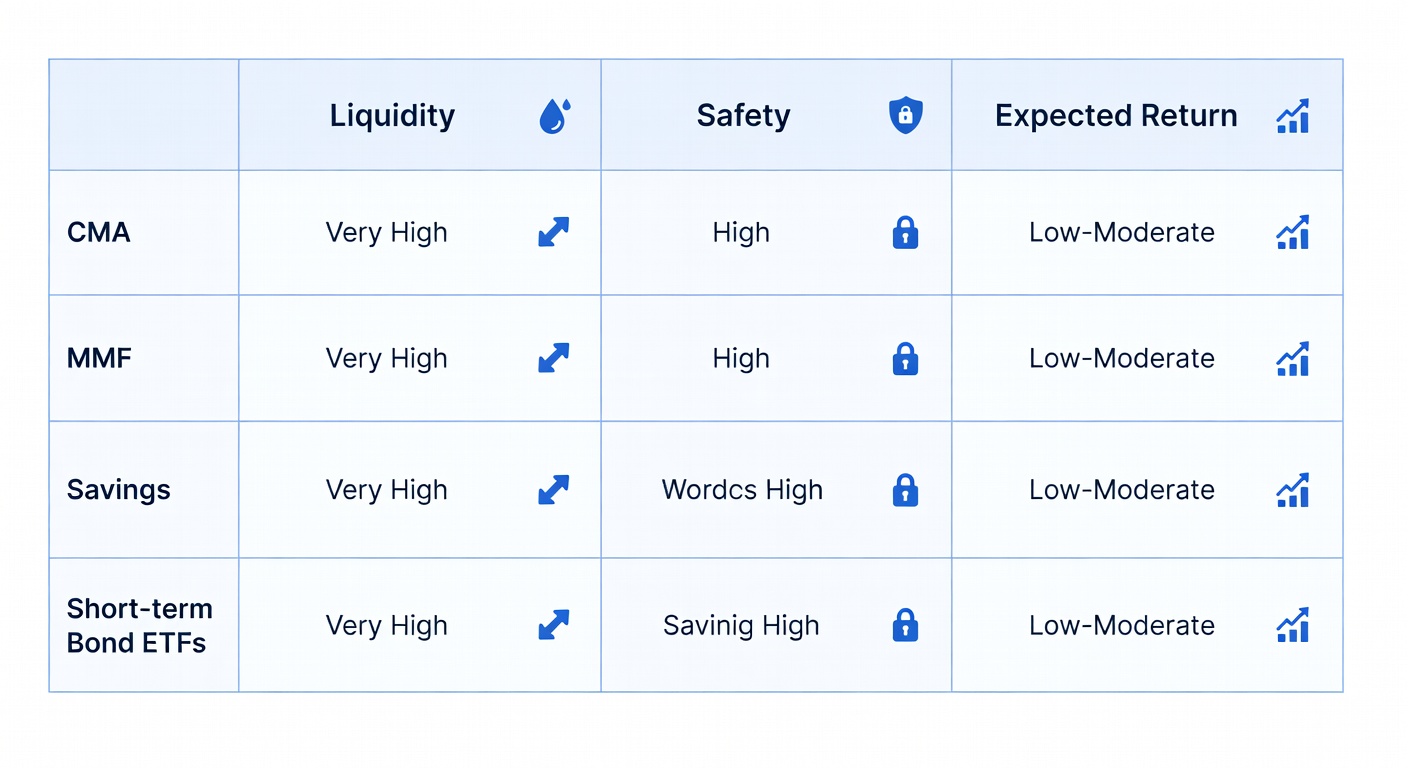Click the chart icon in Short-term Bond ETFs row

(1292, 625)
